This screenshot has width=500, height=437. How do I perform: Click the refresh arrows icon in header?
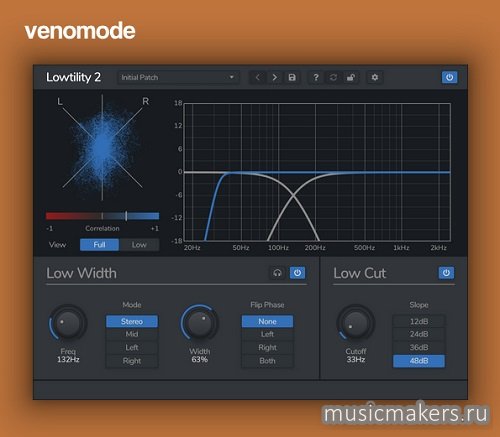pyautogui.click(x=333, y=78)
